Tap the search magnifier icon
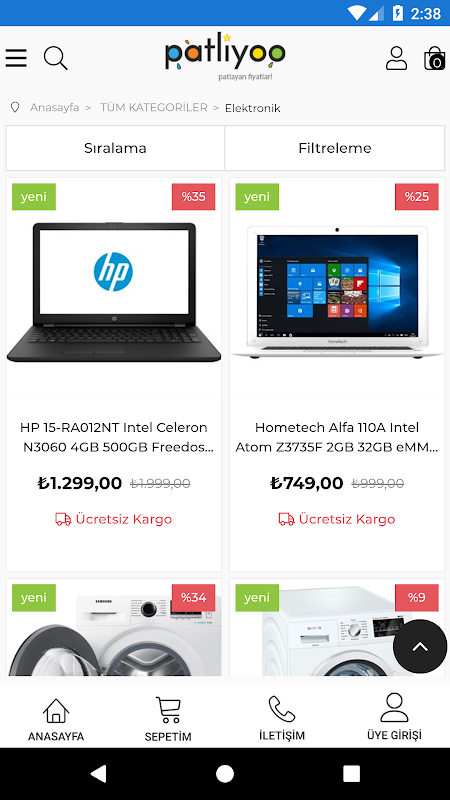This screenshot has height=800, width=450. [55, 58]
